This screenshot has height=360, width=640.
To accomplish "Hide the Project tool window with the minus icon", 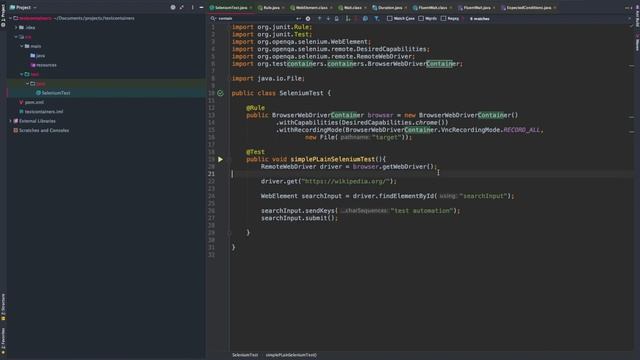I will [201, 7].
